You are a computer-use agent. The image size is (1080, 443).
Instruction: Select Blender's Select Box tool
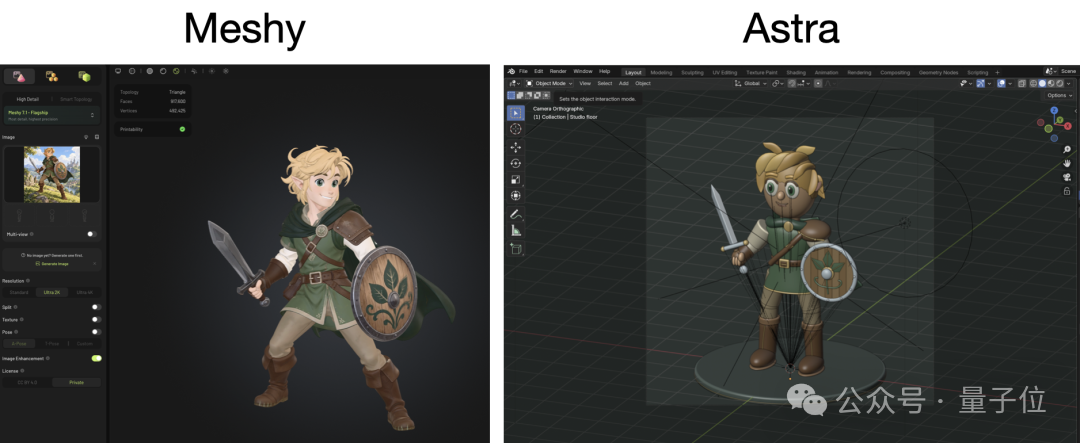point(515,112)
